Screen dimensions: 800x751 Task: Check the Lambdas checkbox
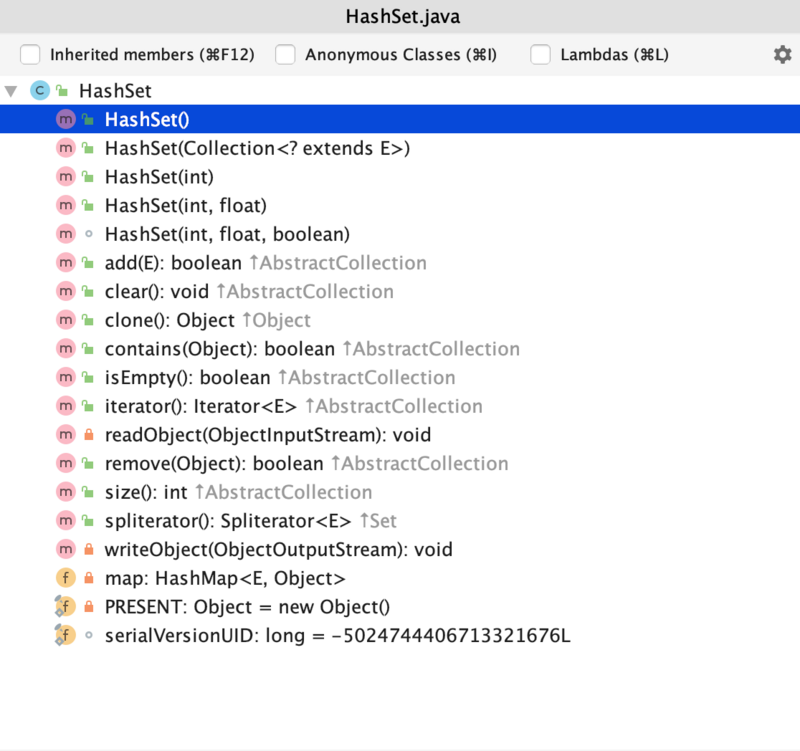click(540, 55)
